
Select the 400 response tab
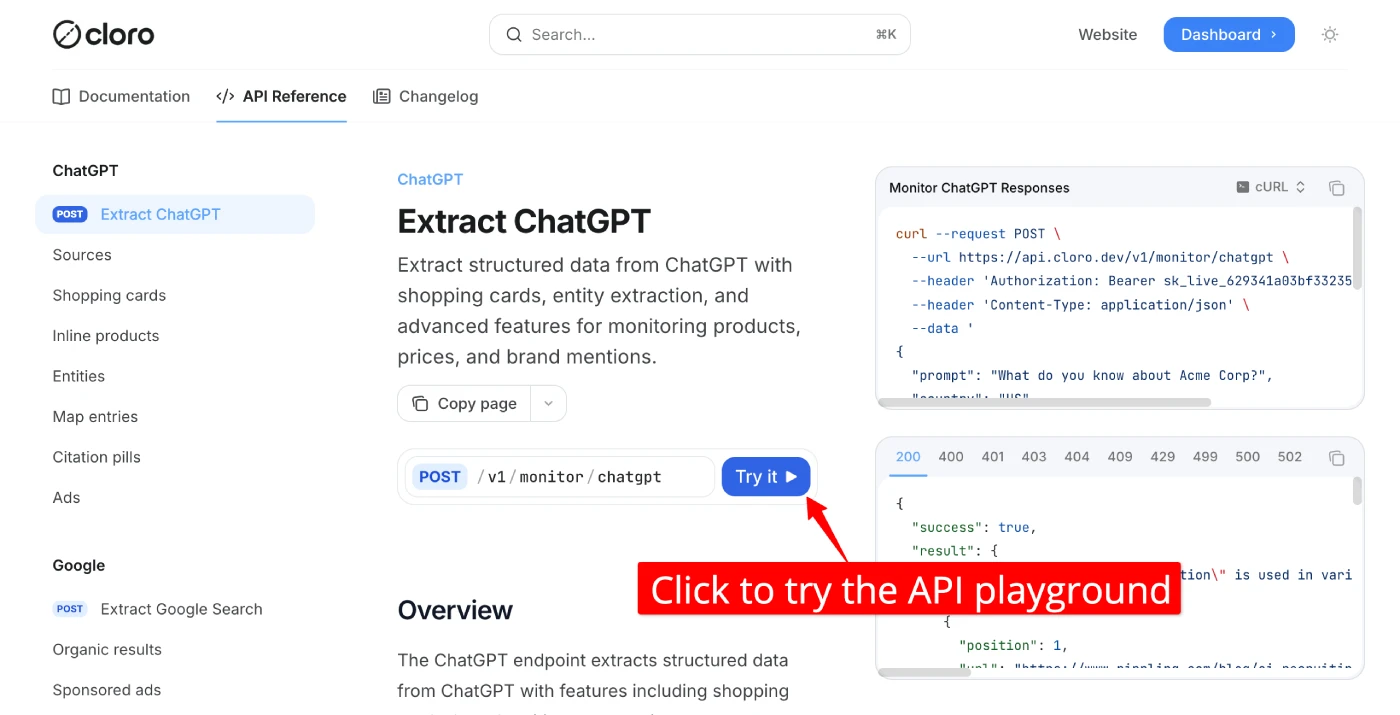point(951,457)
